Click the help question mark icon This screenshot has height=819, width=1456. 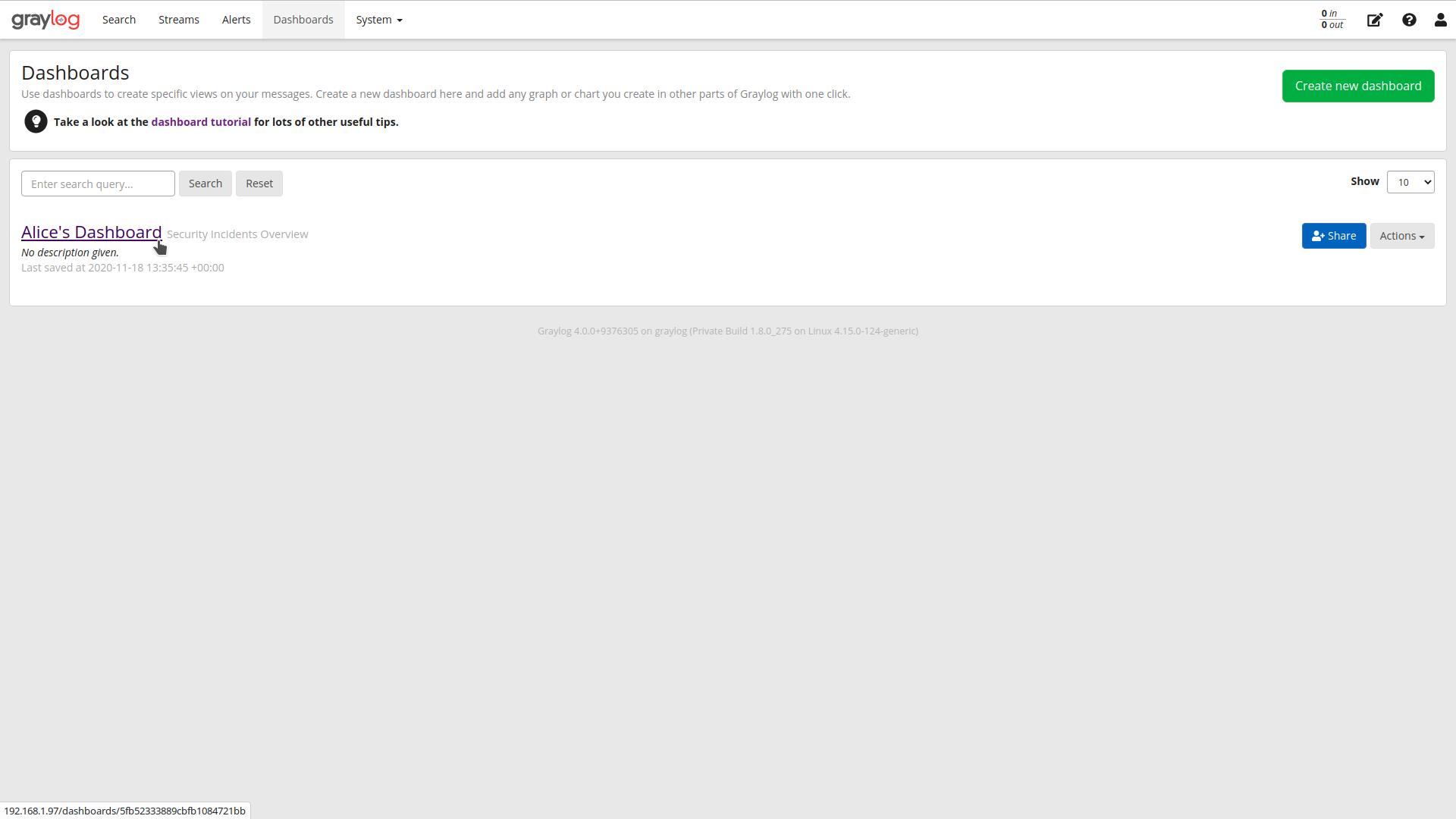pyautogui.click(x=1410, y=20)
